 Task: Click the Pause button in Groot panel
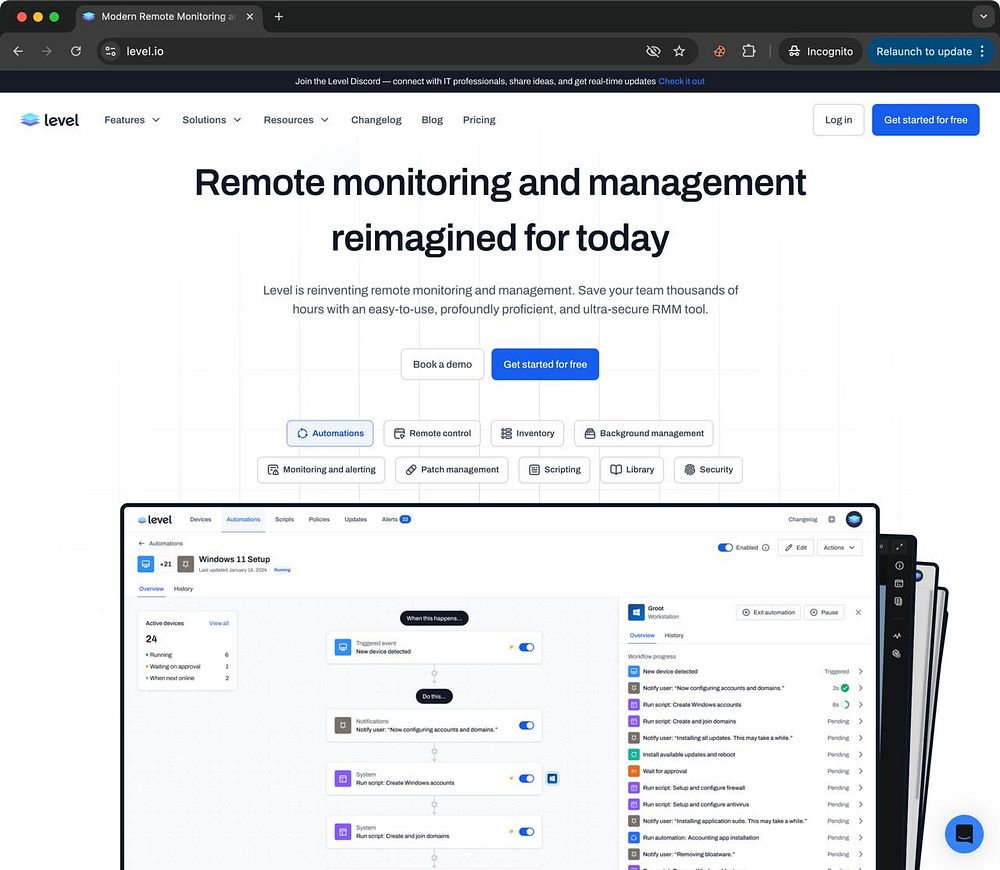pos(823,612)
